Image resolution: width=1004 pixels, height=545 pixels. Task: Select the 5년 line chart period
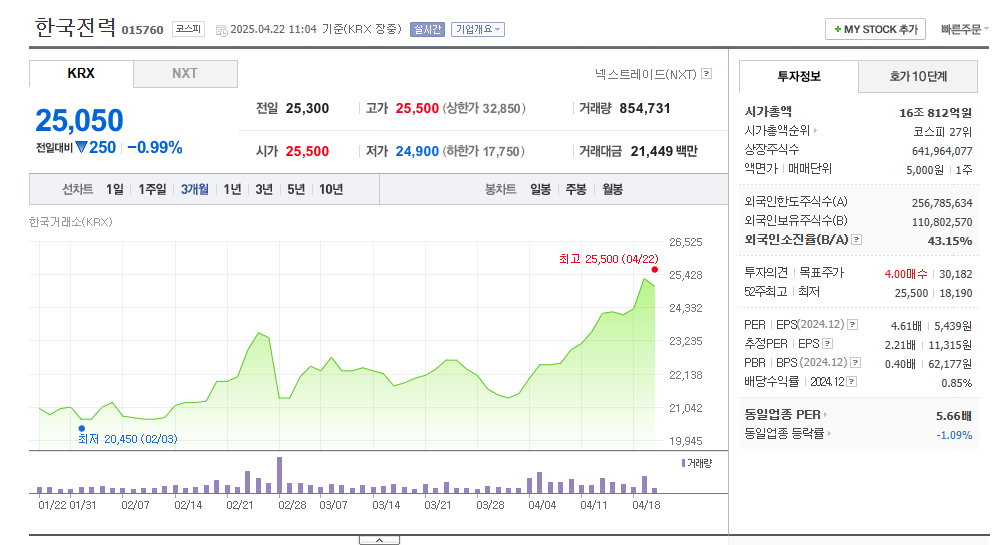(x=296, y=190)
